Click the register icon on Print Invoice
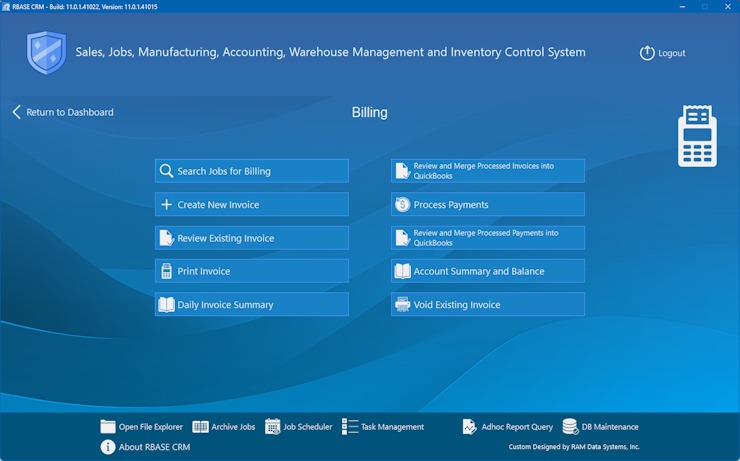 tap(166, 271)
